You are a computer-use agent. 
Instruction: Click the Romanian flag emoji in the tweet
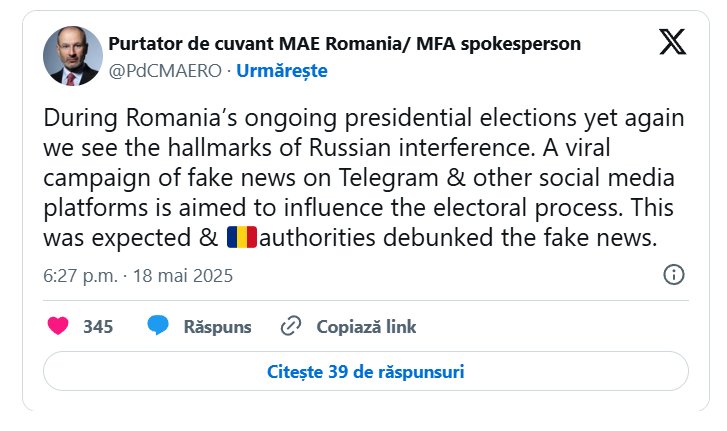[241, 238]
